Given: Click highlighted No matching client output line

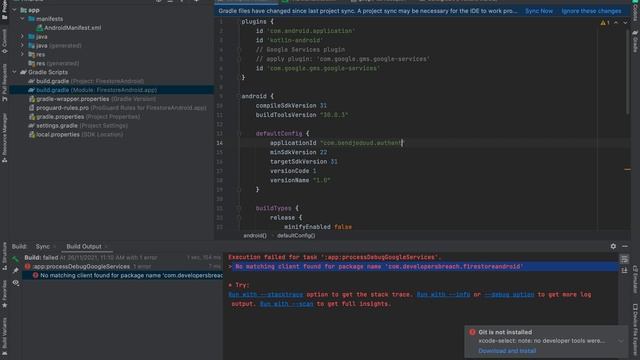Looking at the screenshot, I should pos(422,267).
